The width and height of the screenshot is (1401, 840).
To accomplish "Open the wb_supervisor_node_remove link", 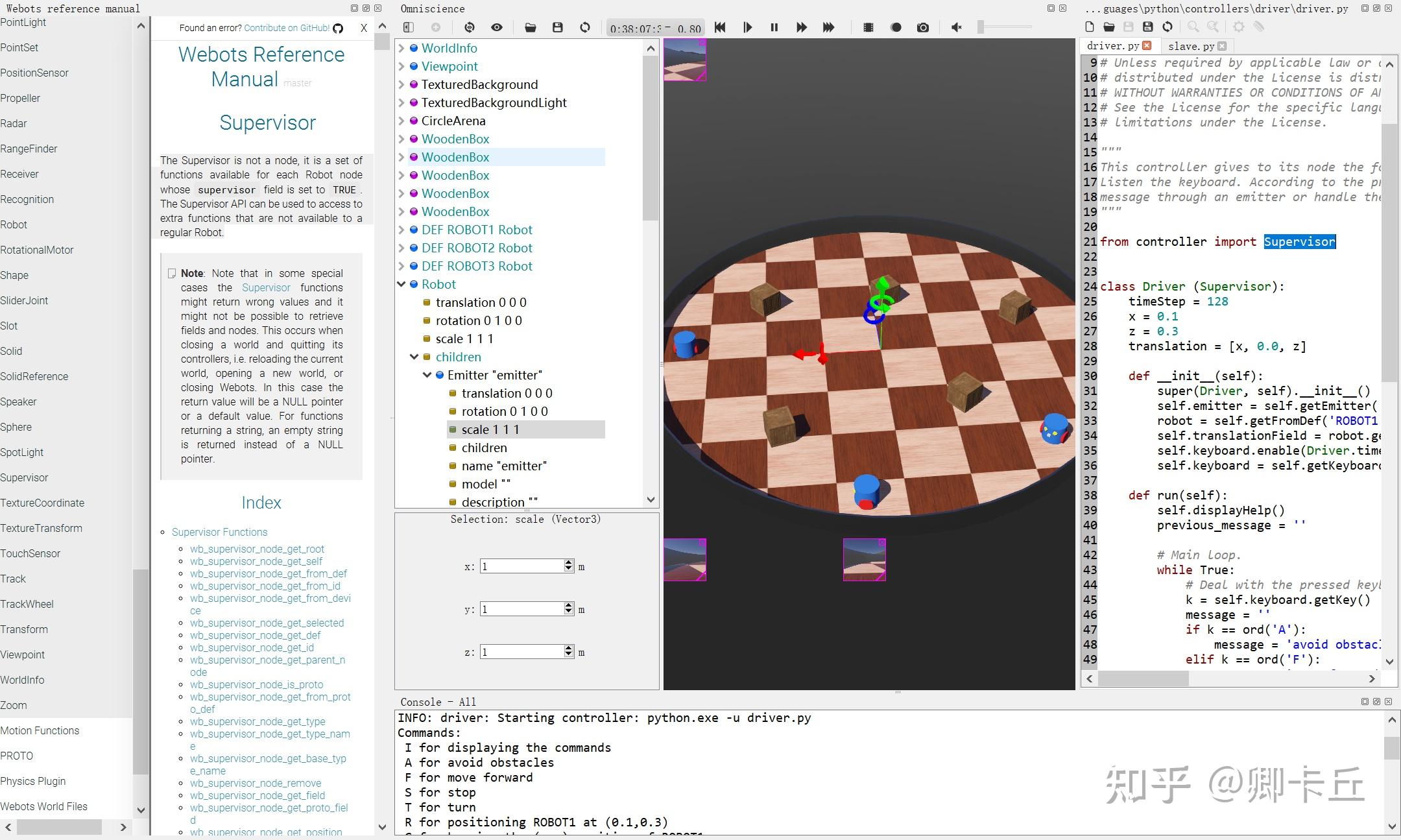I will point(256,783).
